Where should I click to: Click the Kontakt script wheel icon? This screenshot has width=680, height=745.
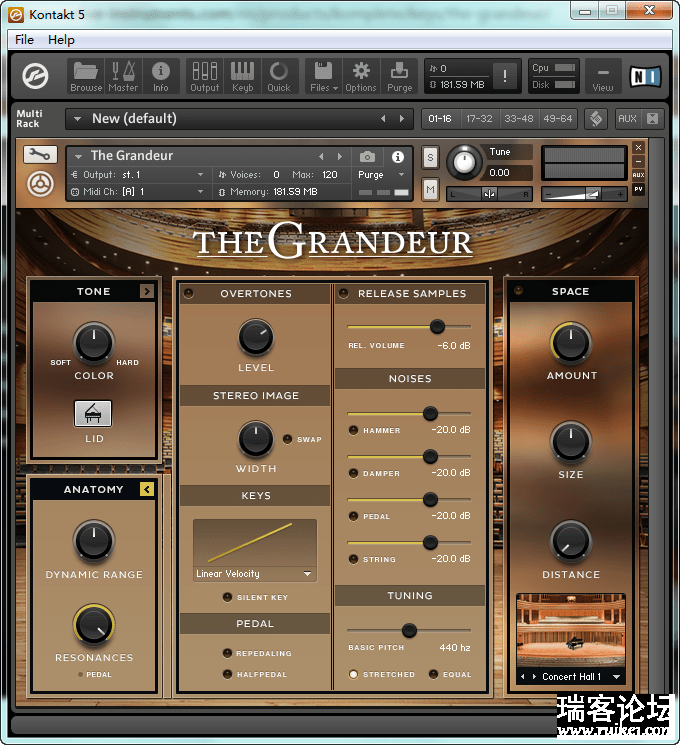pyautogui.click(x=40, y=184)
